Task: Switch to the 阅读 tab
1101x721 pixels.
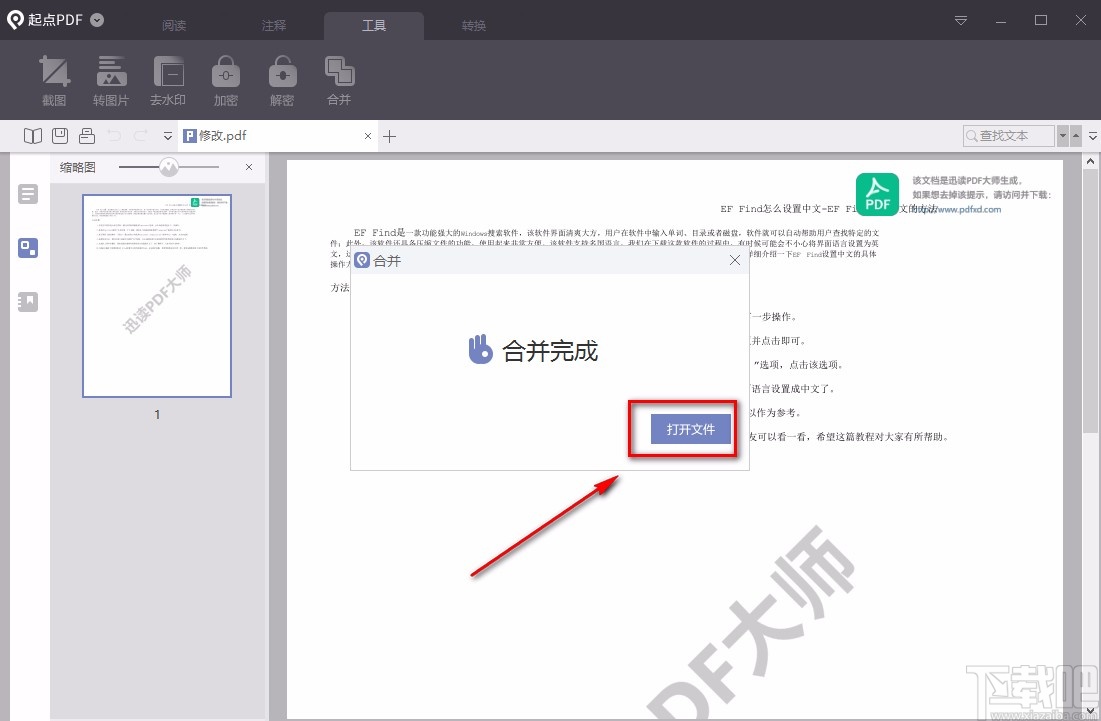Action: (x=174, y=25)
